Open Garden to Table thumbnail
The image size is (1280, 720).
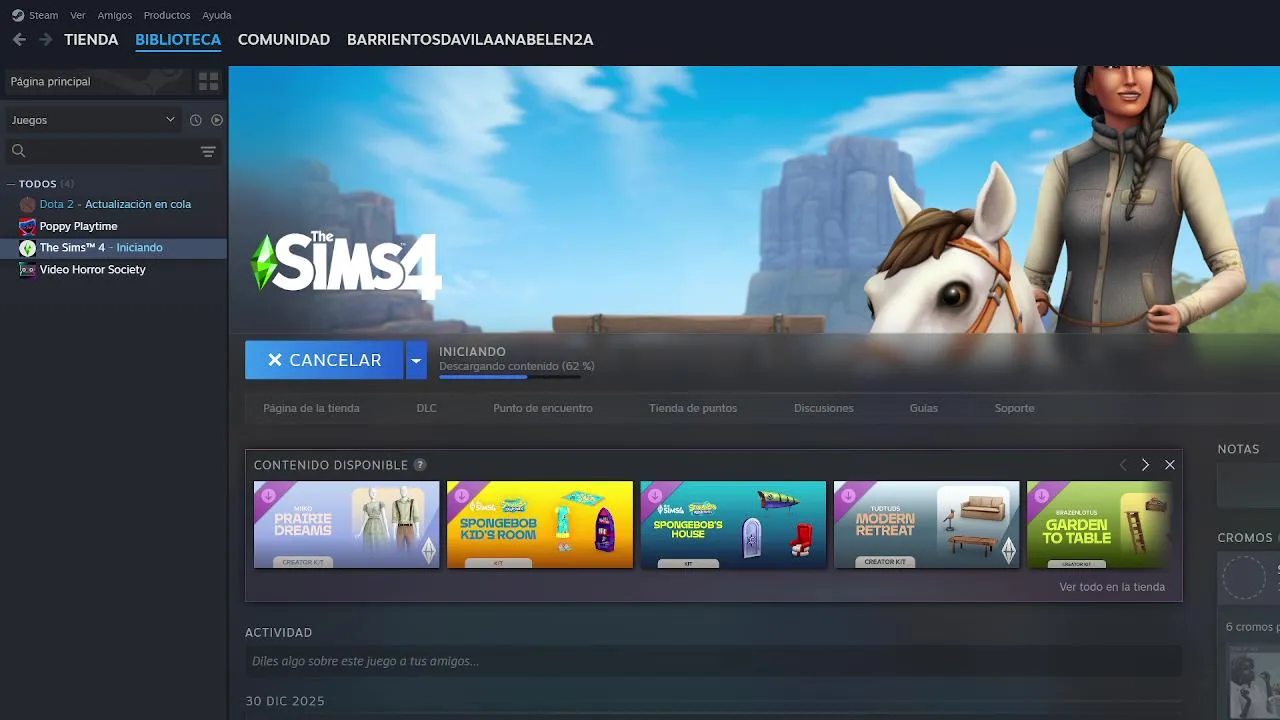tap(1098, 525)
